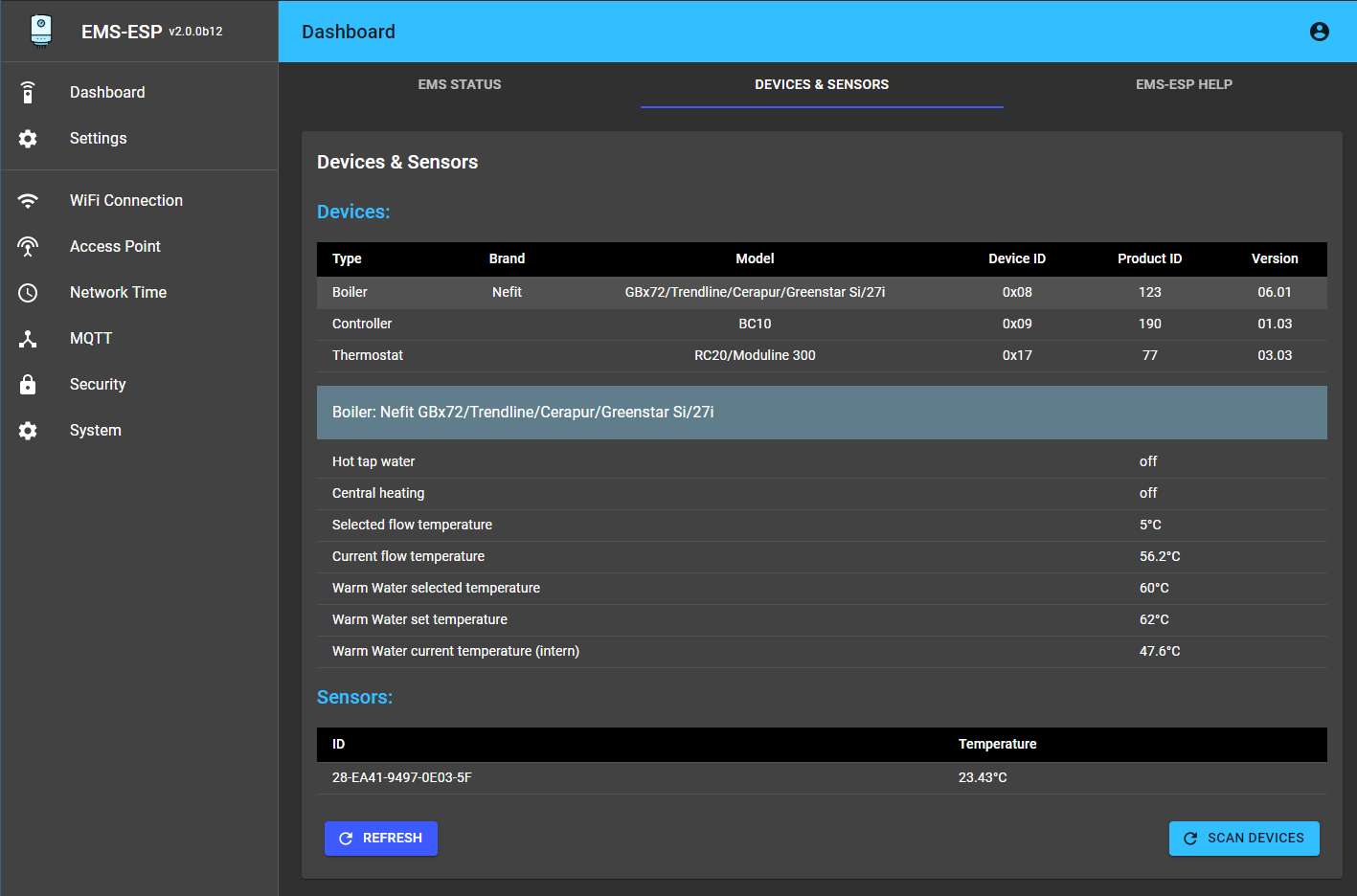Click the Scan Devices button

1243,839
